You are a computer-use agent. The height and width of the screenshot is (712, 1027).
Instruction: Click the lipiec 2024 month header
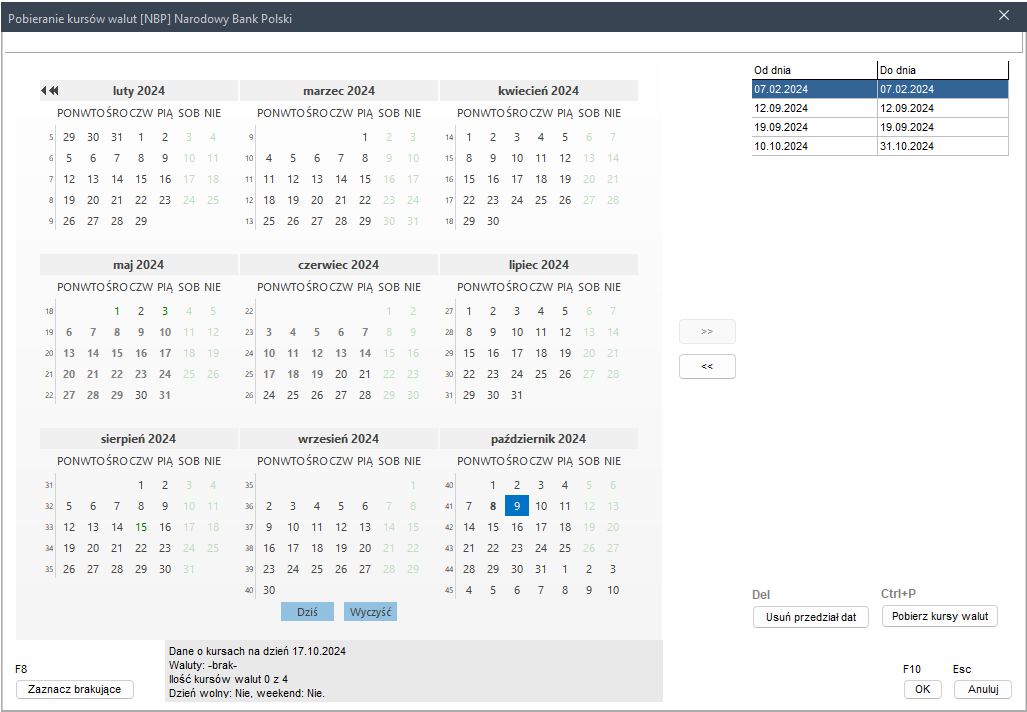click(538, 265)
